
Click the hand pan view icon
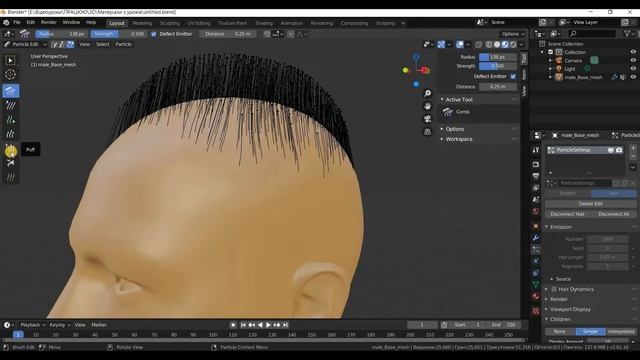coord(427,106)
